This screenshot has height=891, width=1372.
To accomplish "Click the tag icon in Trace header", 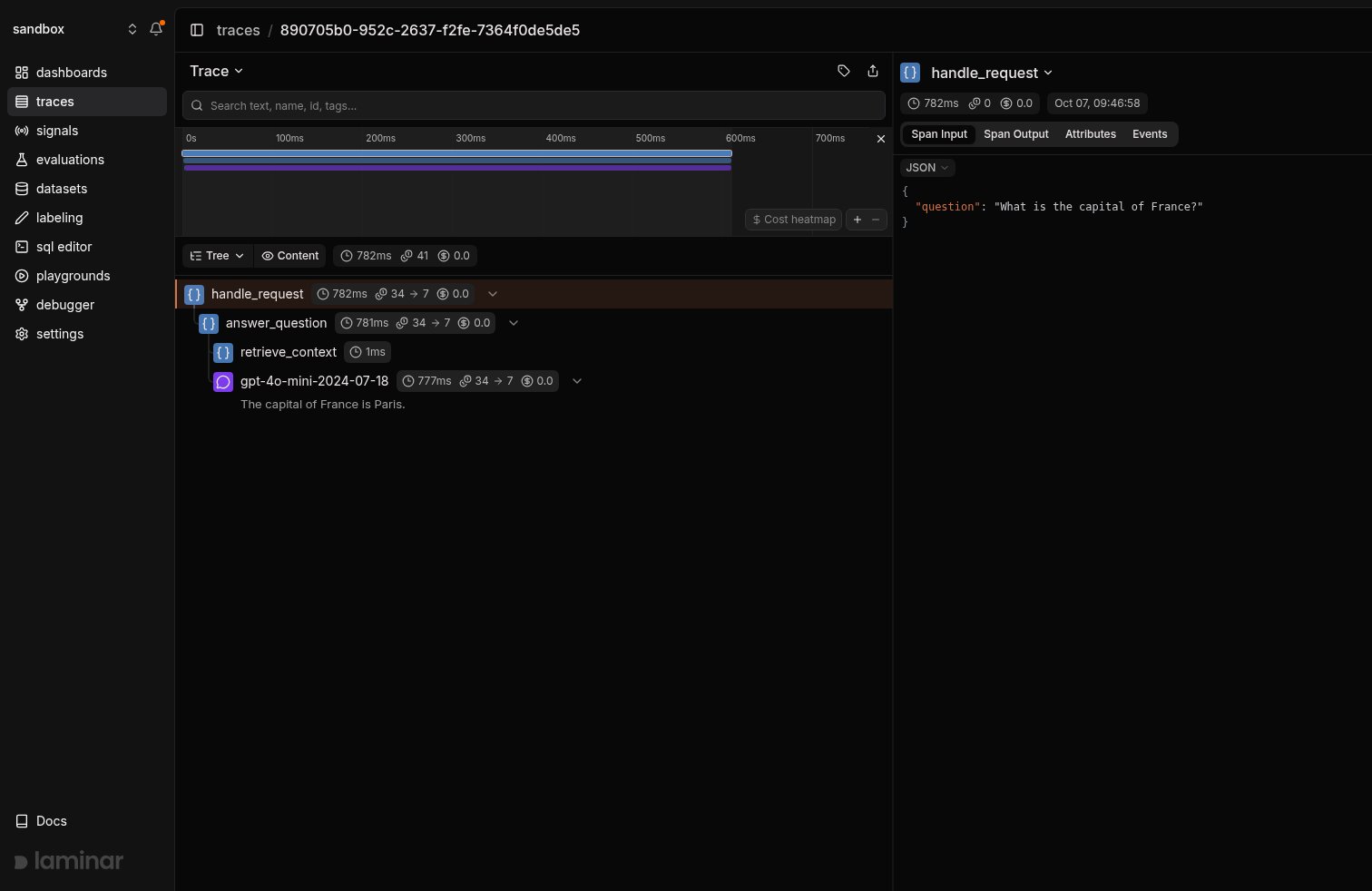I will click(x=844, y=71).
